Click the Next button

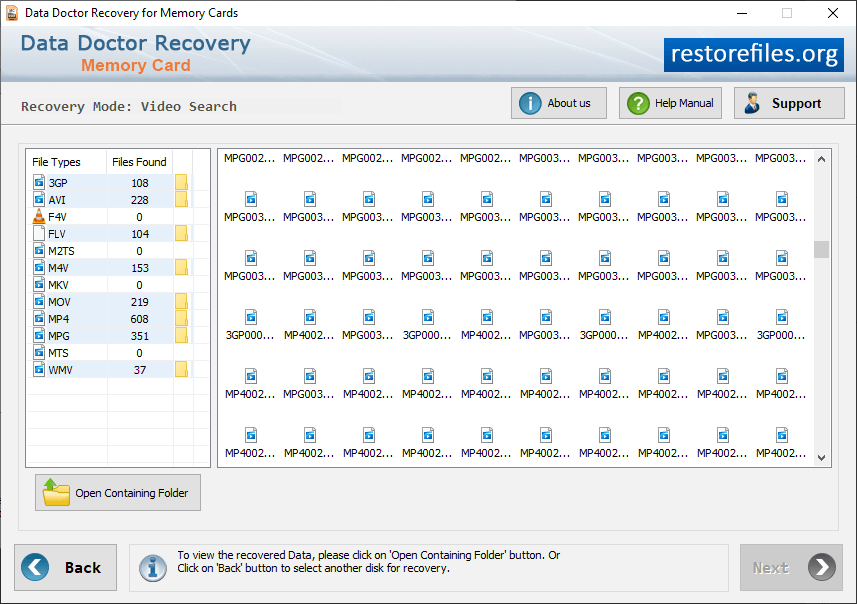tap(791, 567)
